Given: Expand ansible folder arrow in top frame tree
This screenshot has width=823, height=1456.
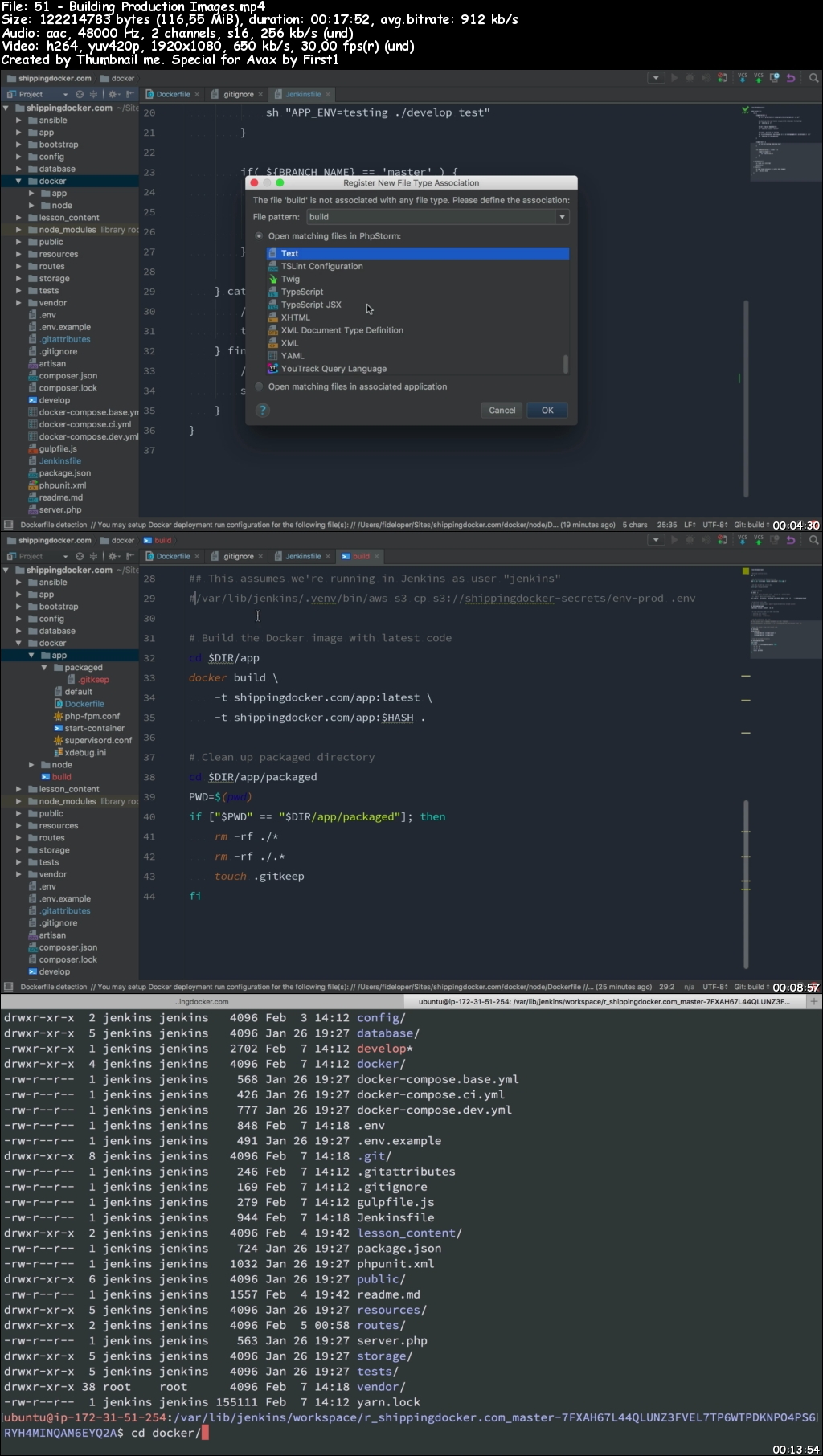Looking at the screenshot, I should coord(18,121).
